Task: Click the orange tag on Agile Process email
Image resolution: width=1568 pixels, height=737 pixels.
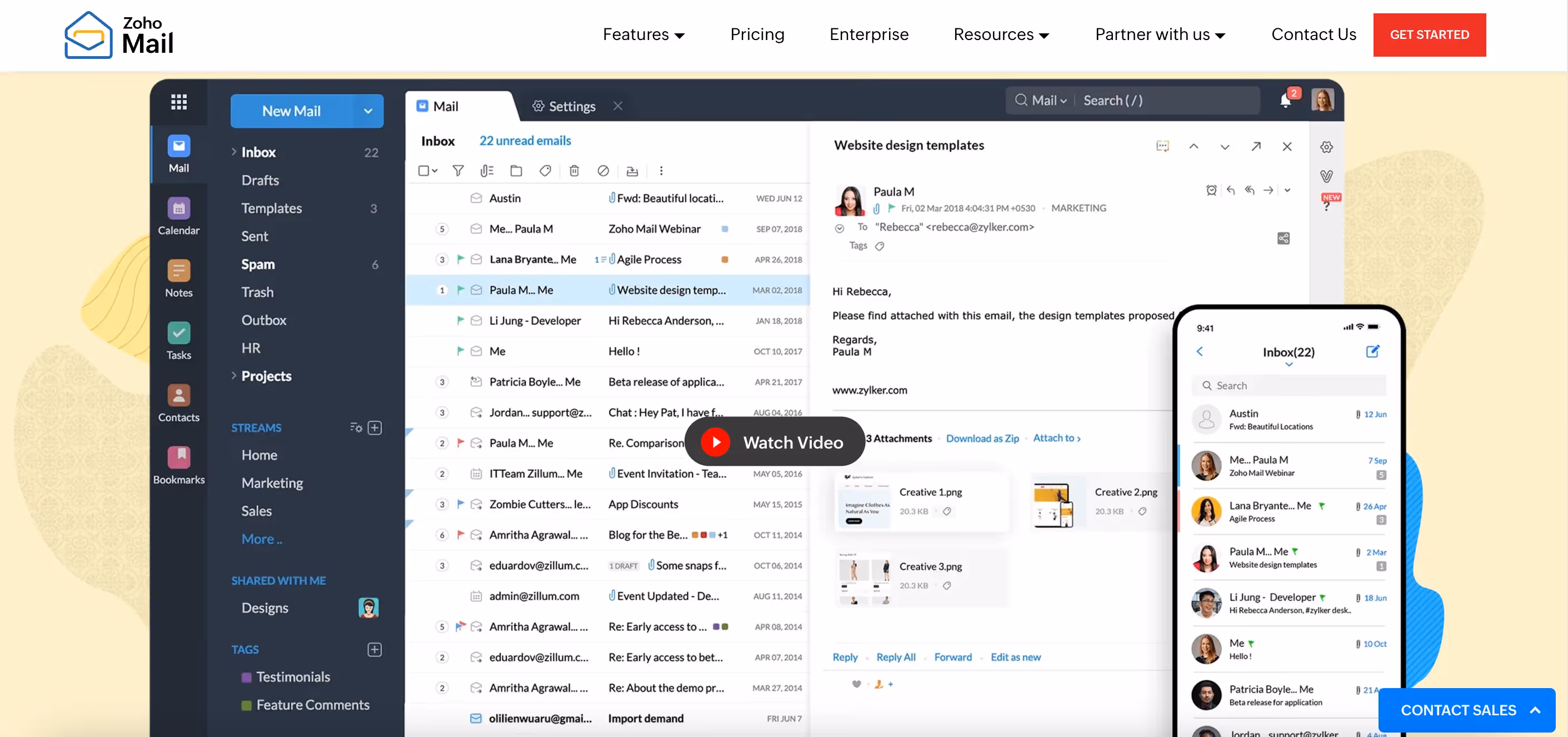Action: (725, 260)
